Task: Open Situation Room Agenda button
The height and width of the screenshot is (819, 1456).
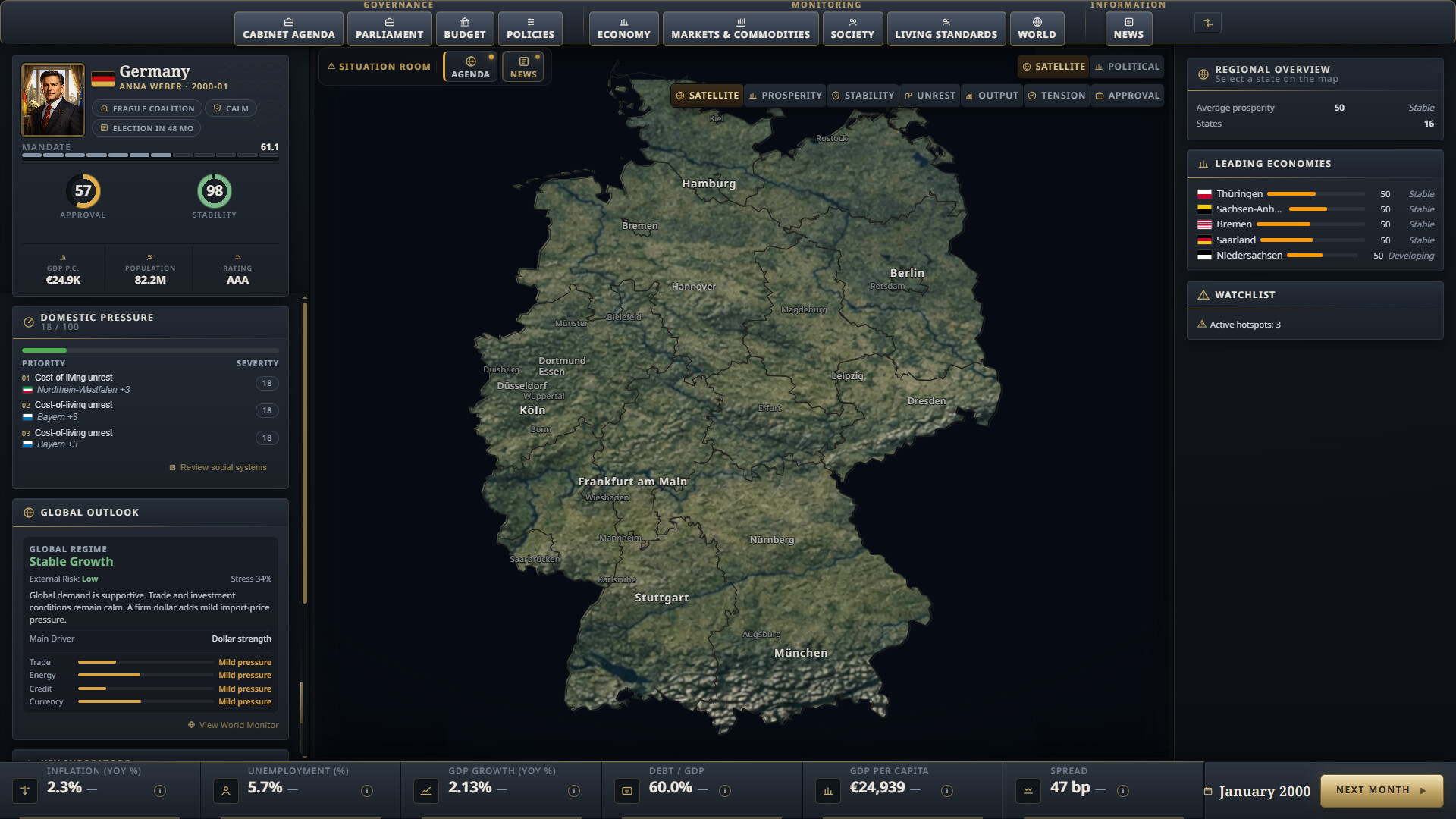Action: click(x=470, y=67)
